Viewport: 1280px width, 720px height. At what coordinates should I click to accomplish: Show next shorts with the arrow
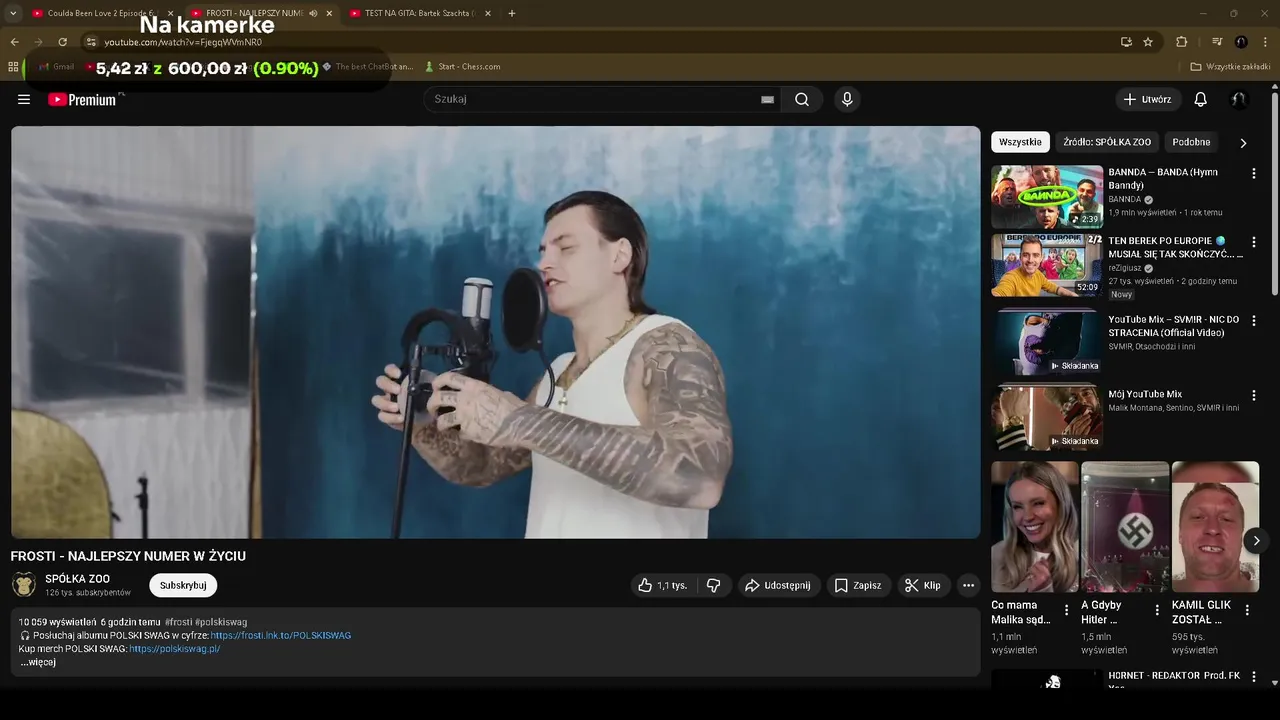[1256, 541]
